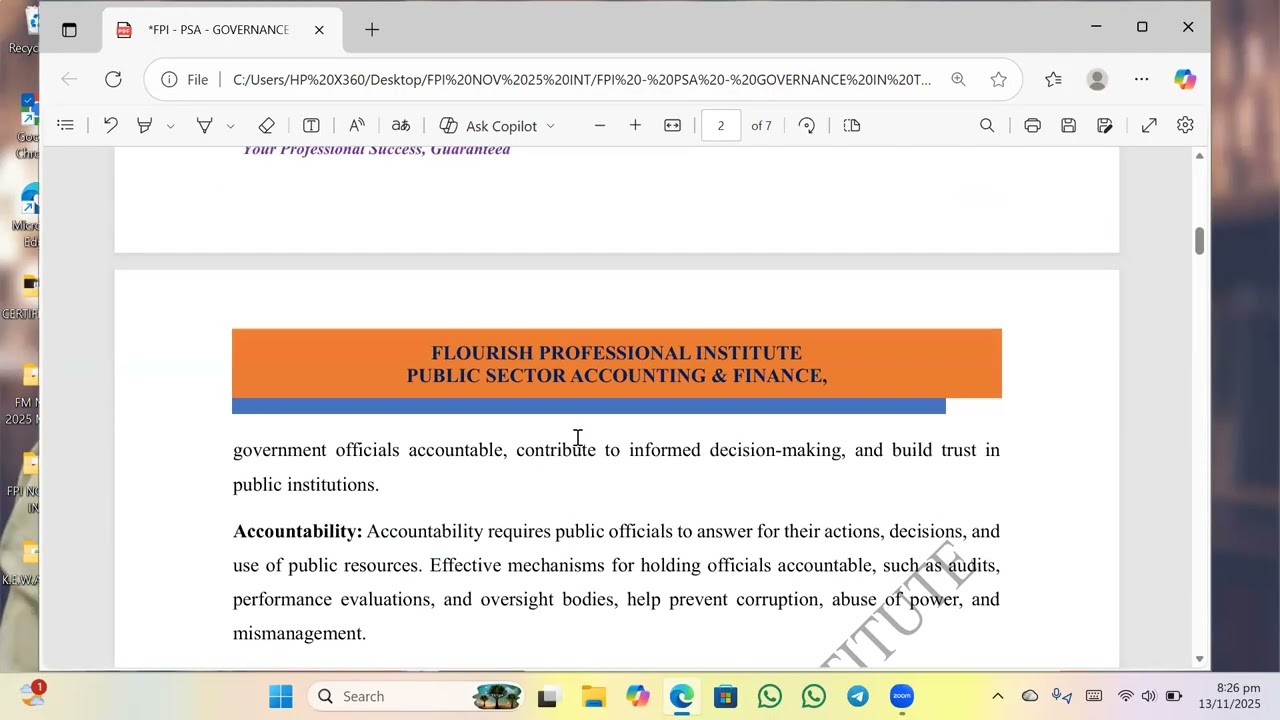Zoom in with the plus button
1280x720 pixels.
pyautogui.click(x=635, y=125)
